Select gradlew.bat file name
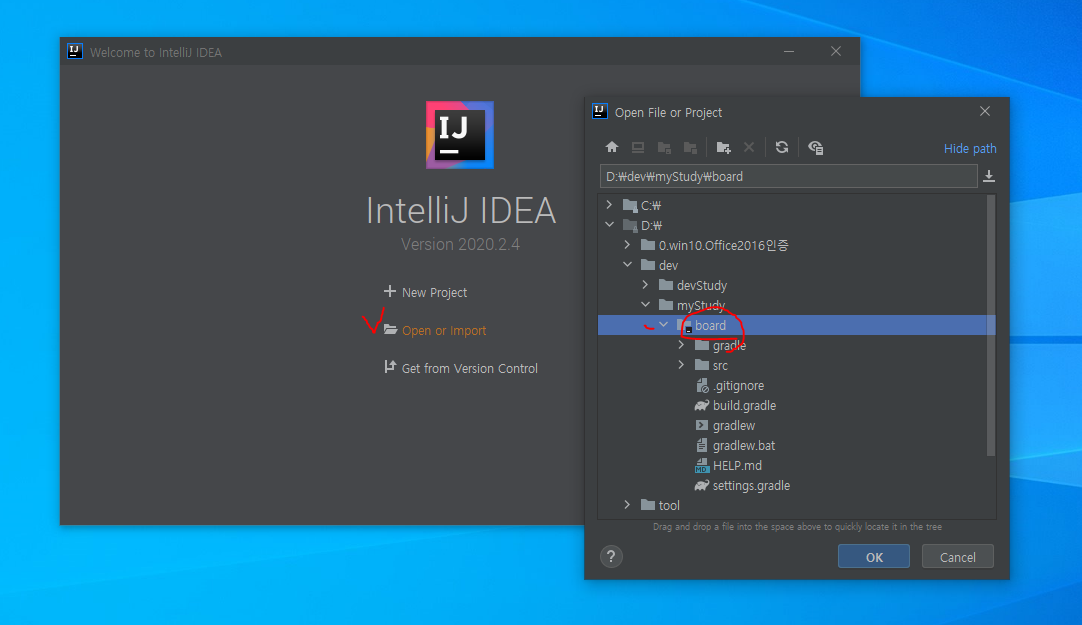Viewport: 1082px width, 625px height. [x=743, y=446]
